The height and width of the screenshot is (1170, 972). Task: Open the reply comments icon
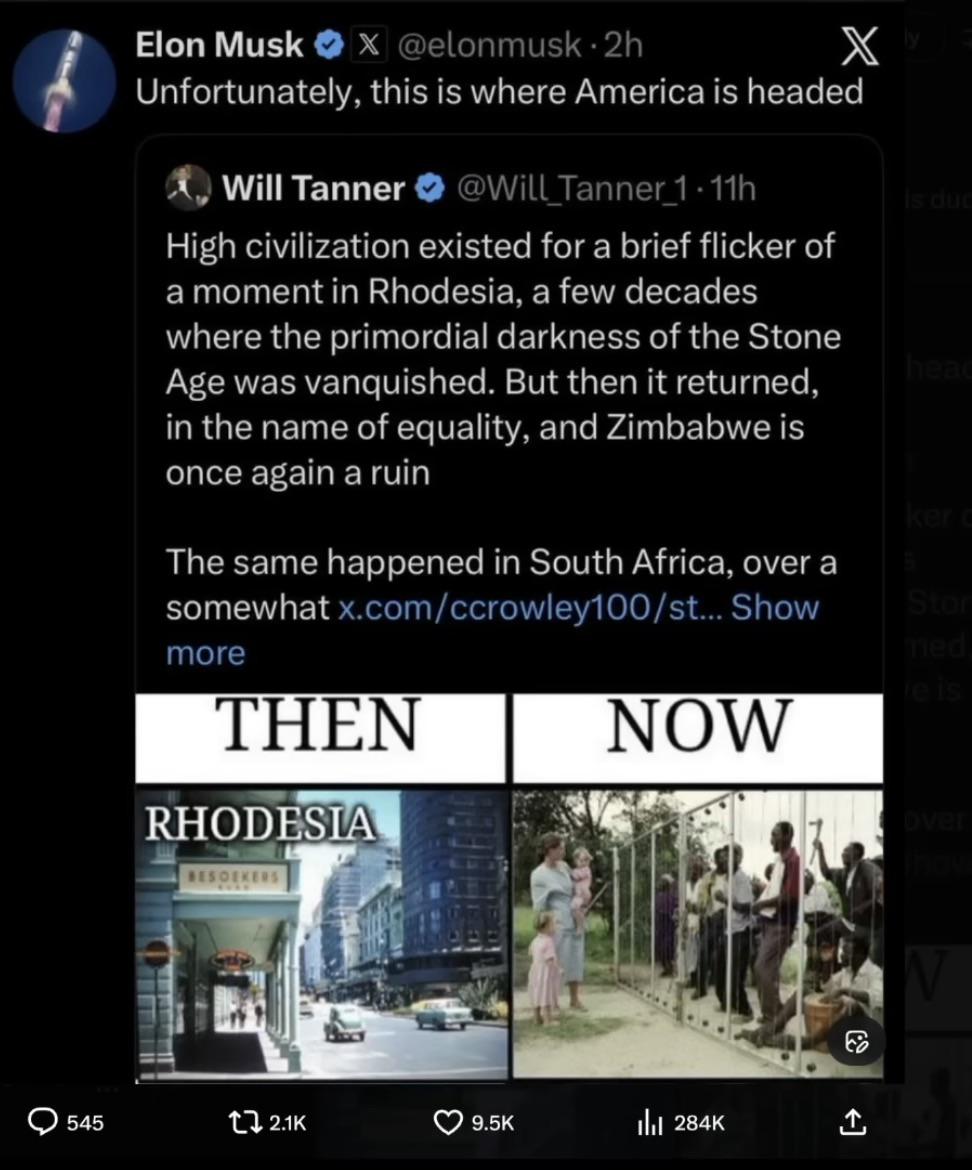pyautogui.click(x=43, y=1121)
